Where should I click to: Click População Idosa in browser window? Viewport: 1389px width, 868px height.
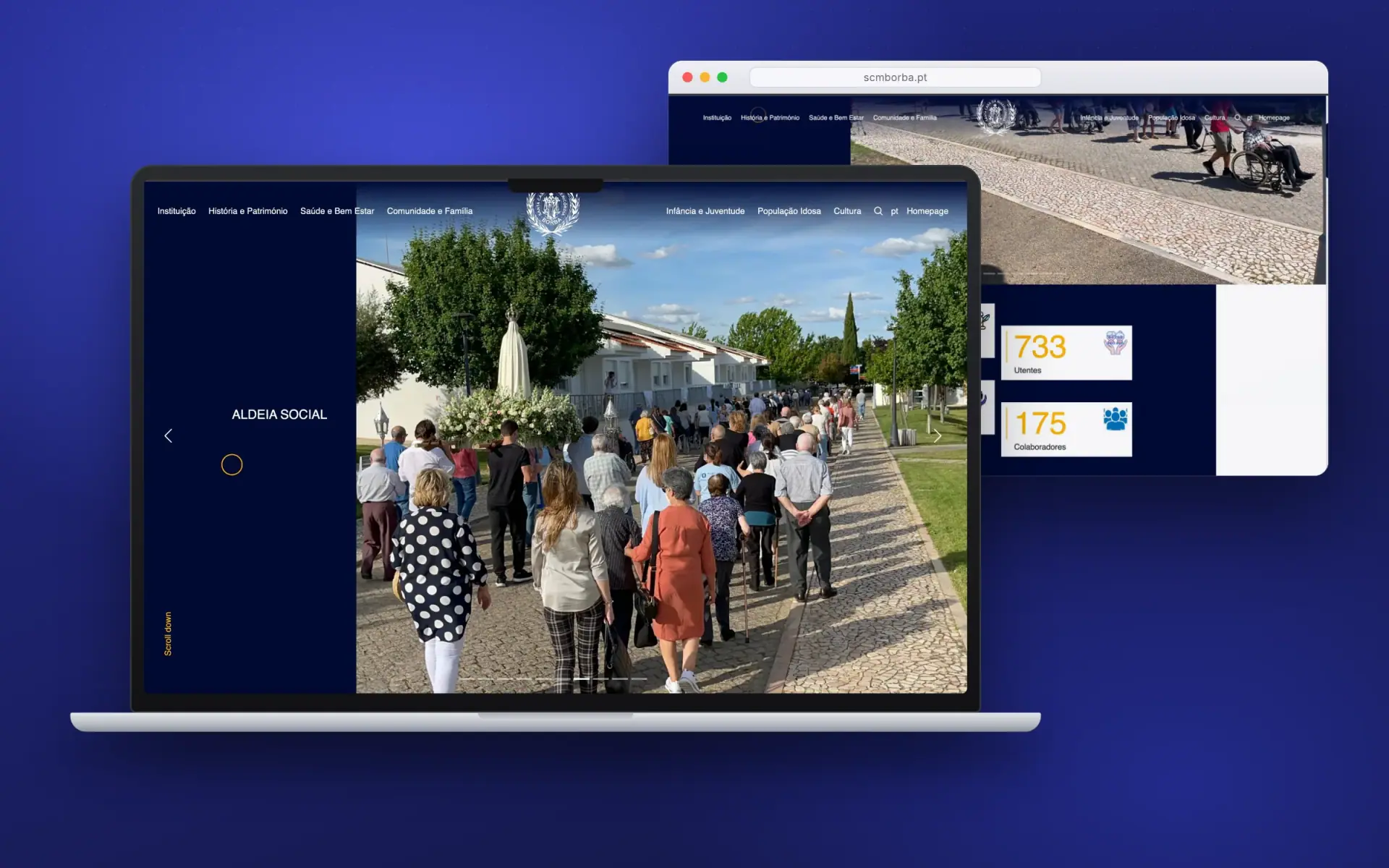coord(1171,118)
